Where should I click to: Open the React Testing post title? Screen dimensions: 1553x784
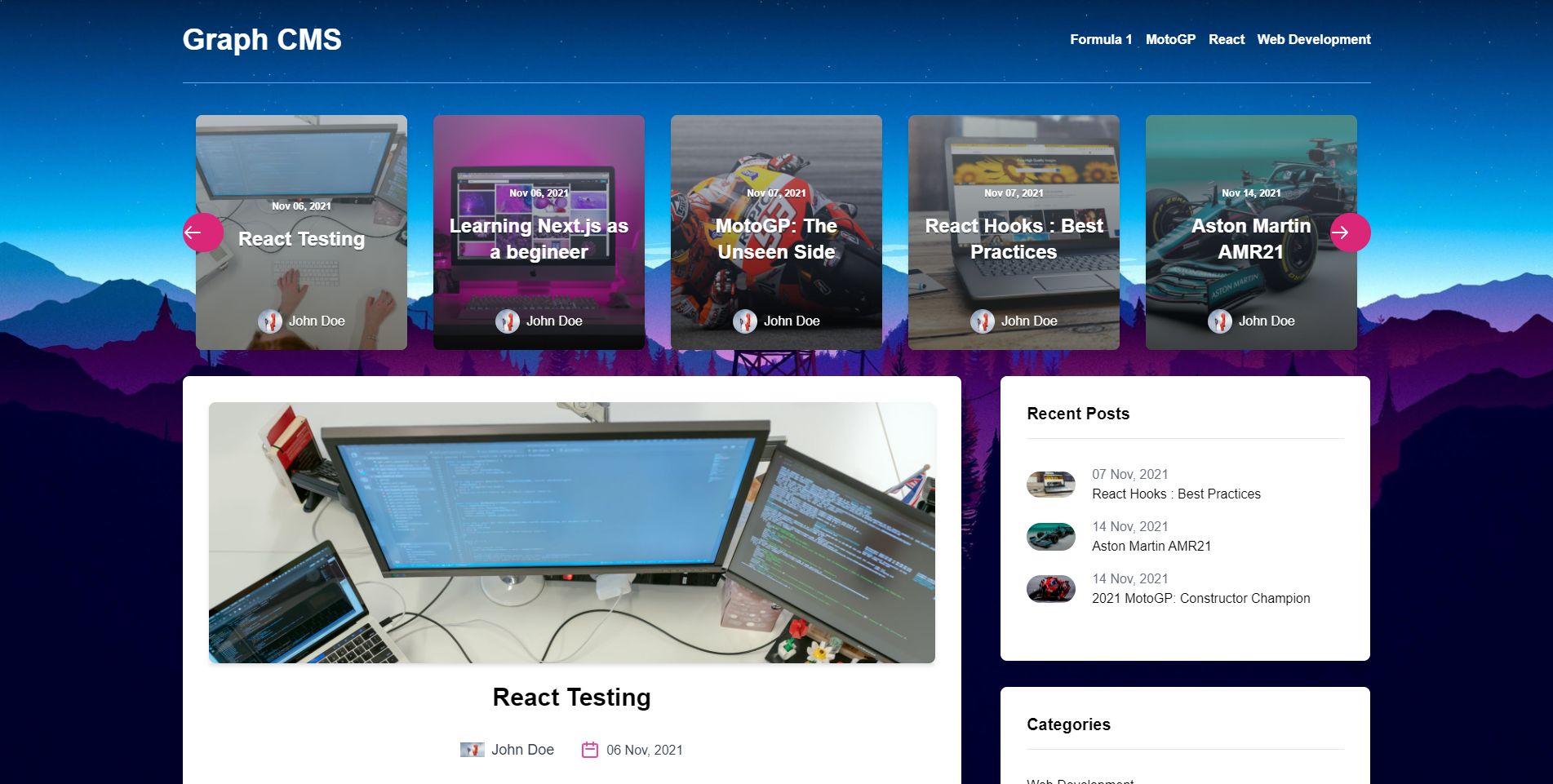coord(571,698)
